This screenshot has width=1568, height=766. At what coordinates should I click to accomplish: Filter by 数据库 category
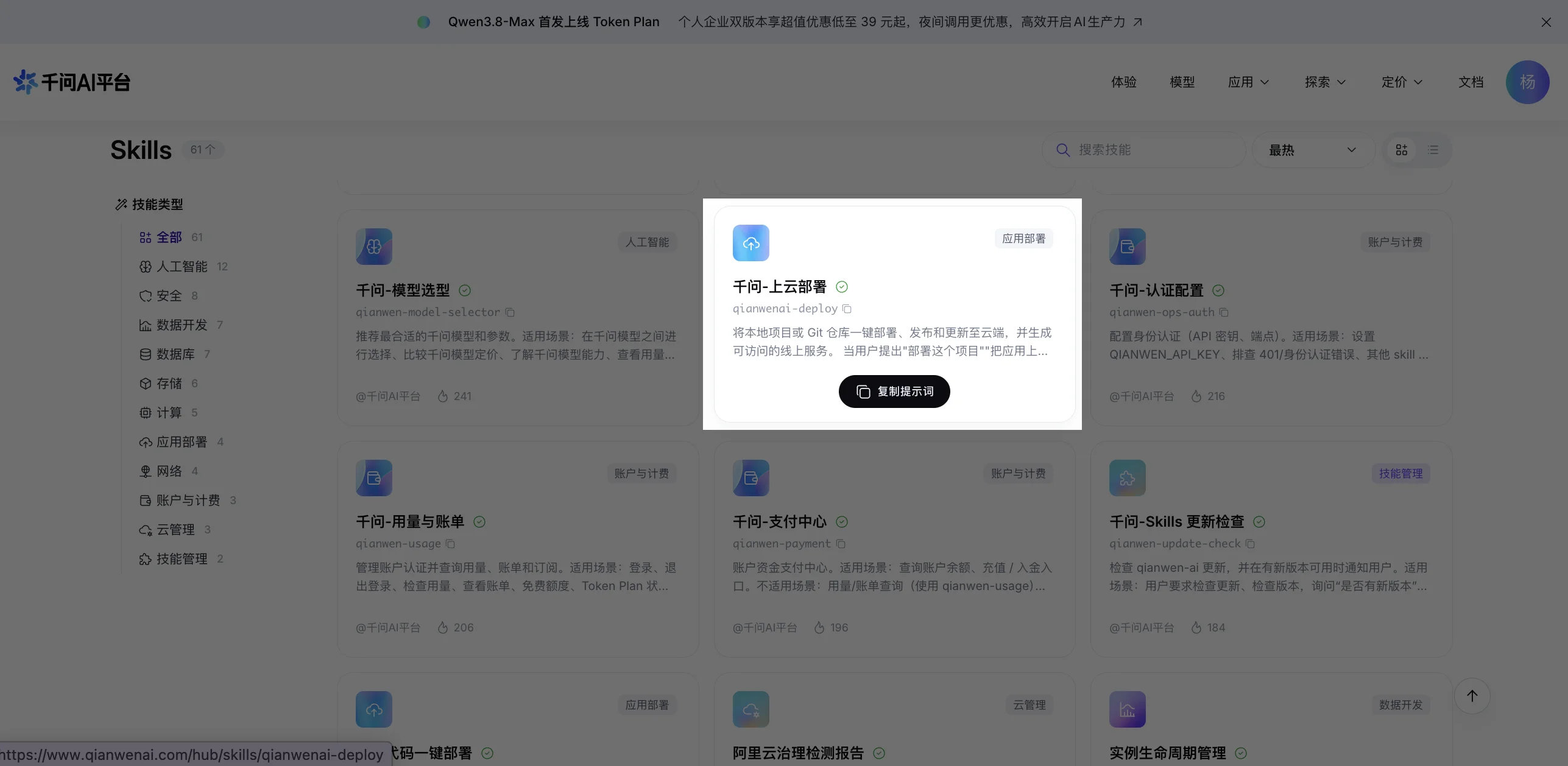[x=174, y=354]
